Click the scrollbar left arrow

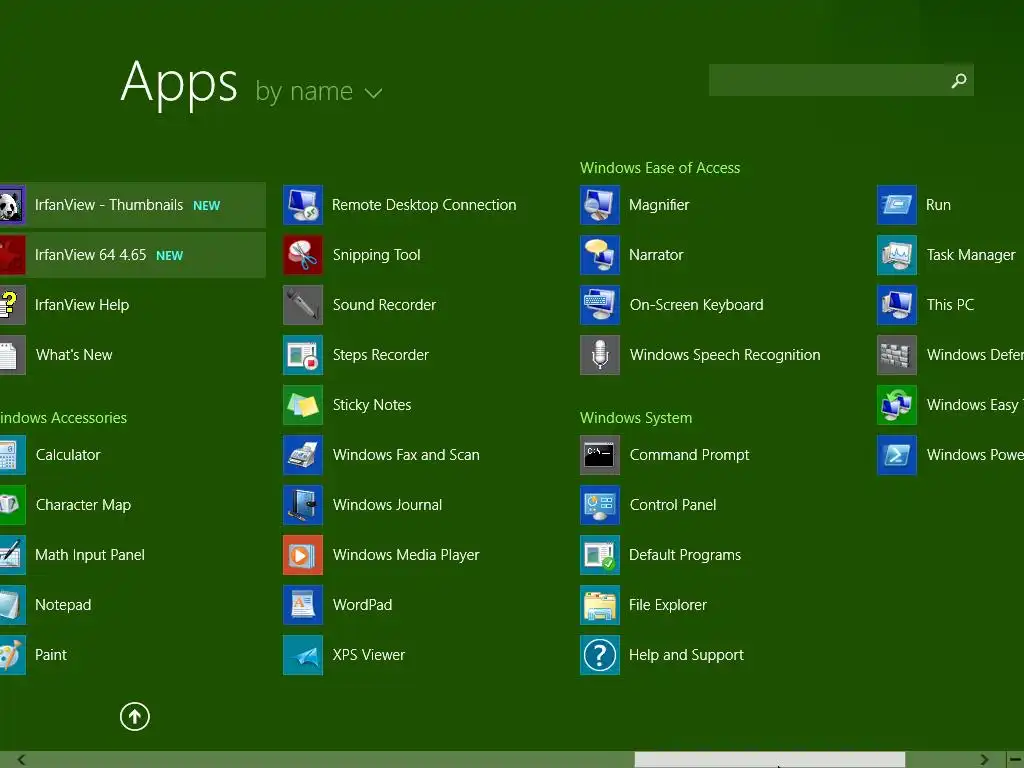(x=22, y=760)
